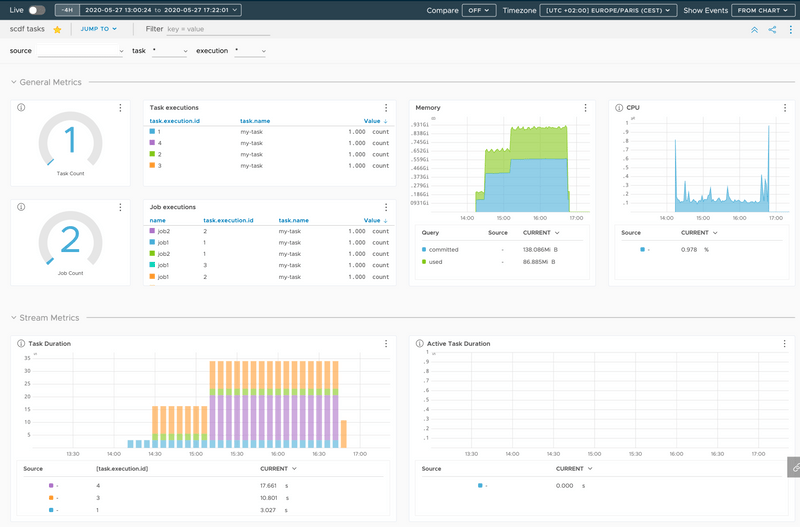Open Show Events From Chart dropdown
The width and height of the screenshot is (800, 527).
tap(761, 10)
